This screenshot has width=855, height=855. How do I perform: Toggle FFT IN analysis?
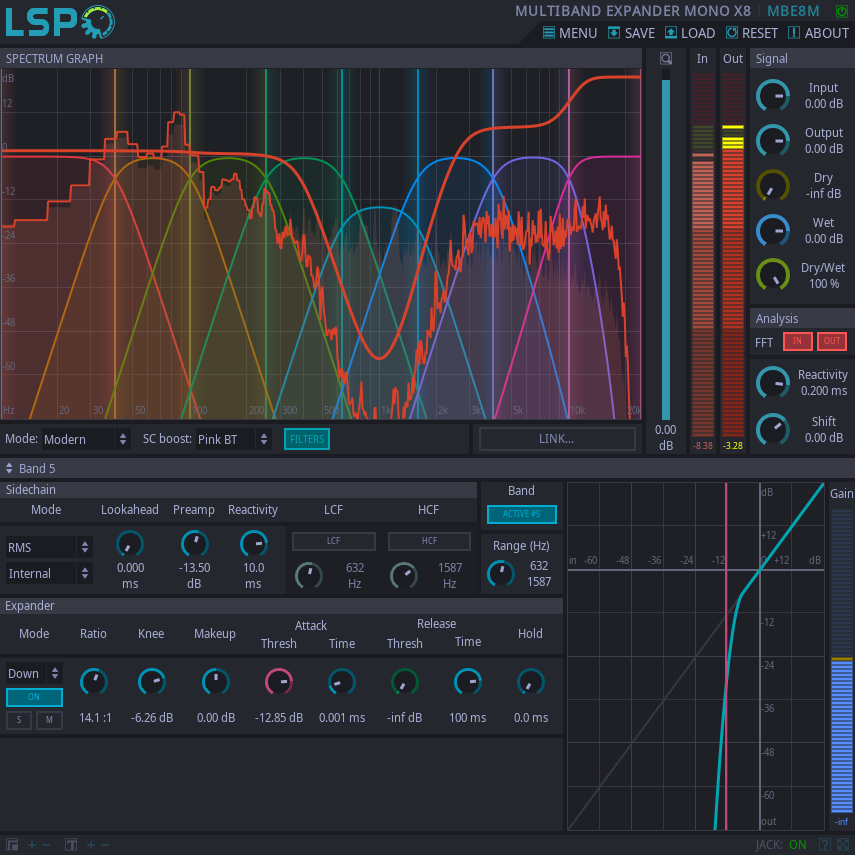[797, 341]
